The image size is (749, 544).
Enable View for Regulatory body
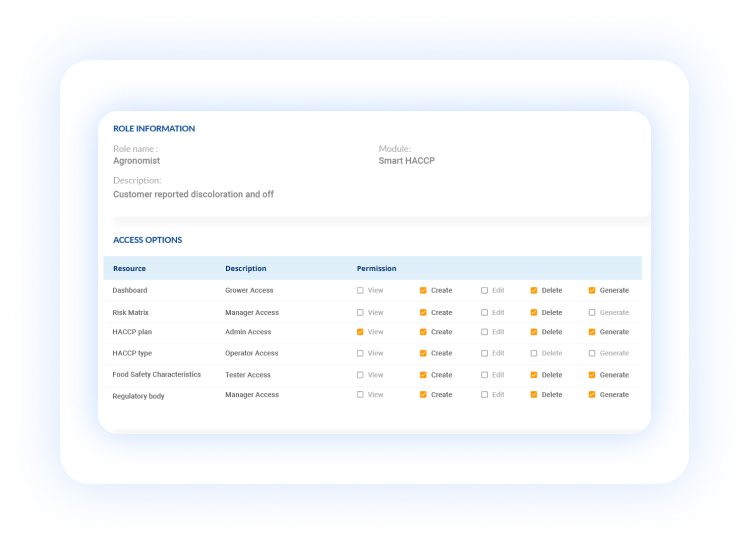pyautogui.click(x=360, y=395)
